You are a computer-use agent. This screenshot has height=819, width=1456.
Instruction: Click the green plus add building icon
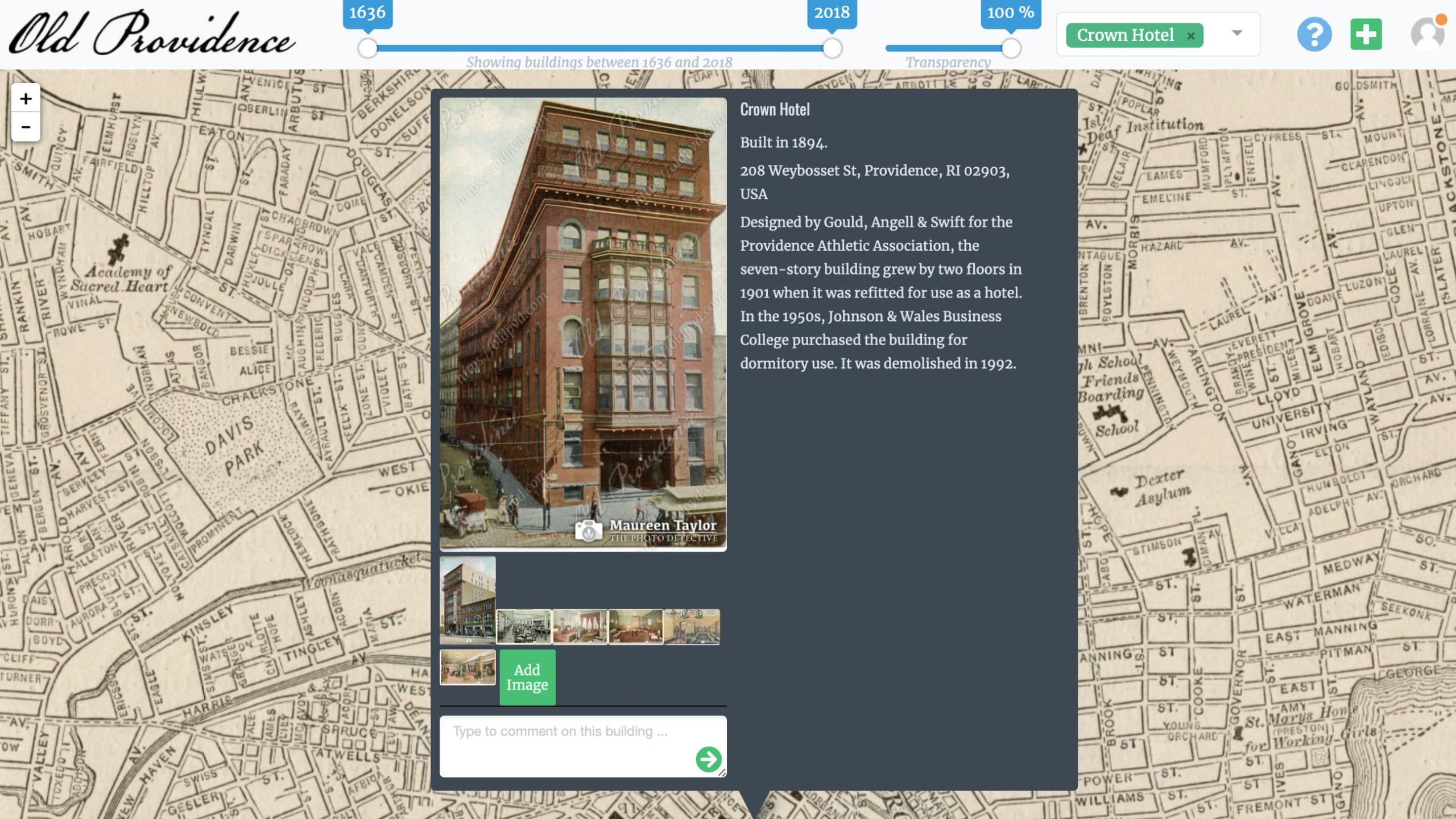coord(1366,34)
